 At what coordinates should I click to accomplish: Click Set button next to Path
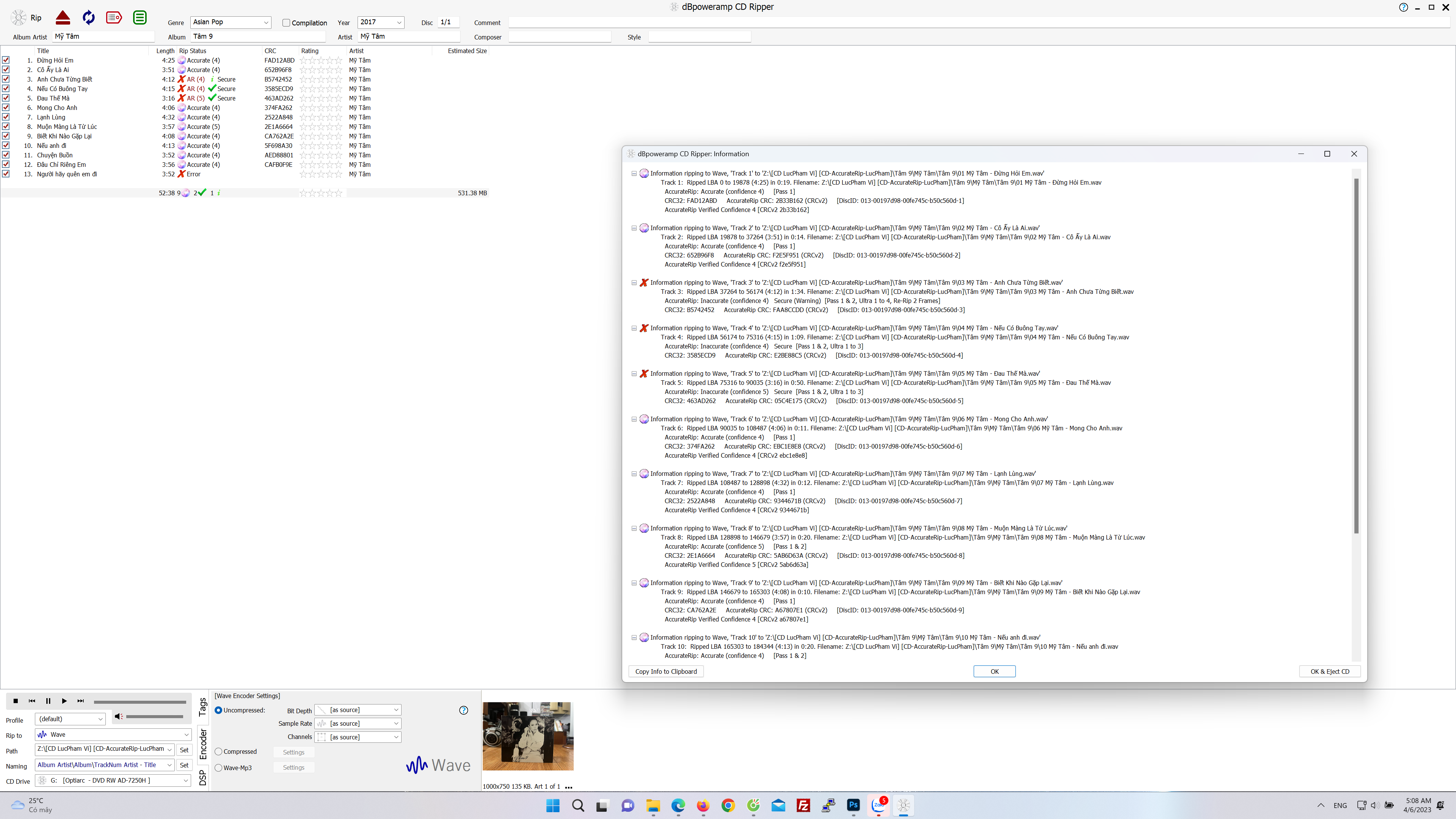point(184,750)
